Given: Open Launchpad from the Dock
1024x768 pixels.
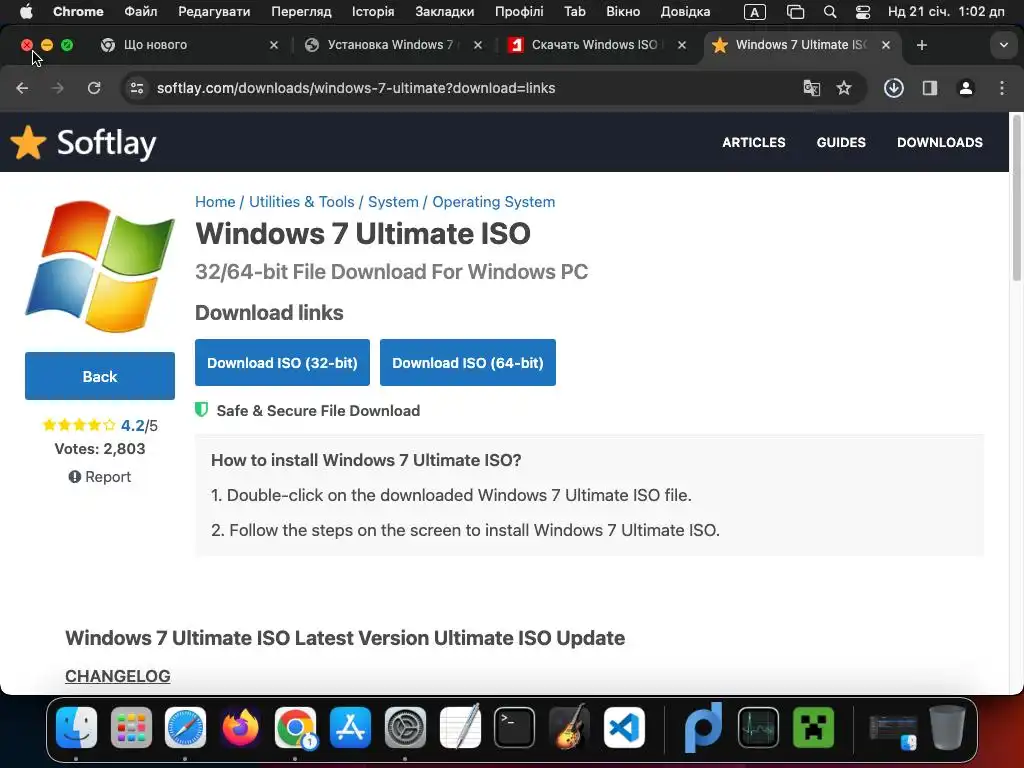Looking at the screenshot, I should 131,728.
